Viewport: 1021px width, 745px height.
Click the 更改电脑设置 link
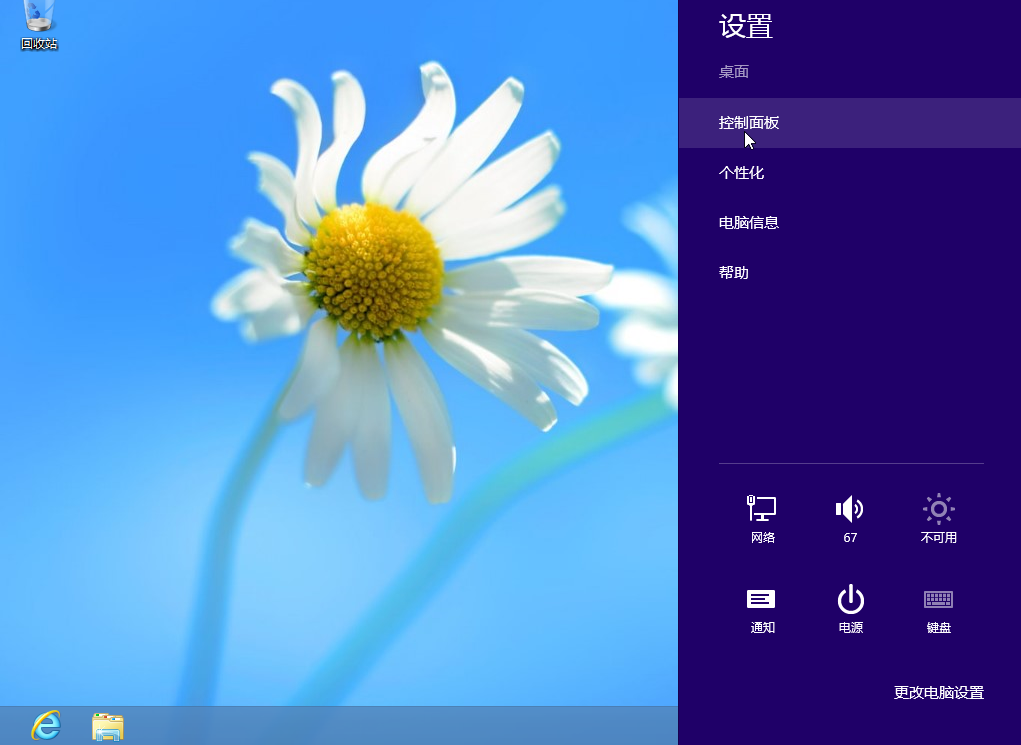[x=938, y=692]
